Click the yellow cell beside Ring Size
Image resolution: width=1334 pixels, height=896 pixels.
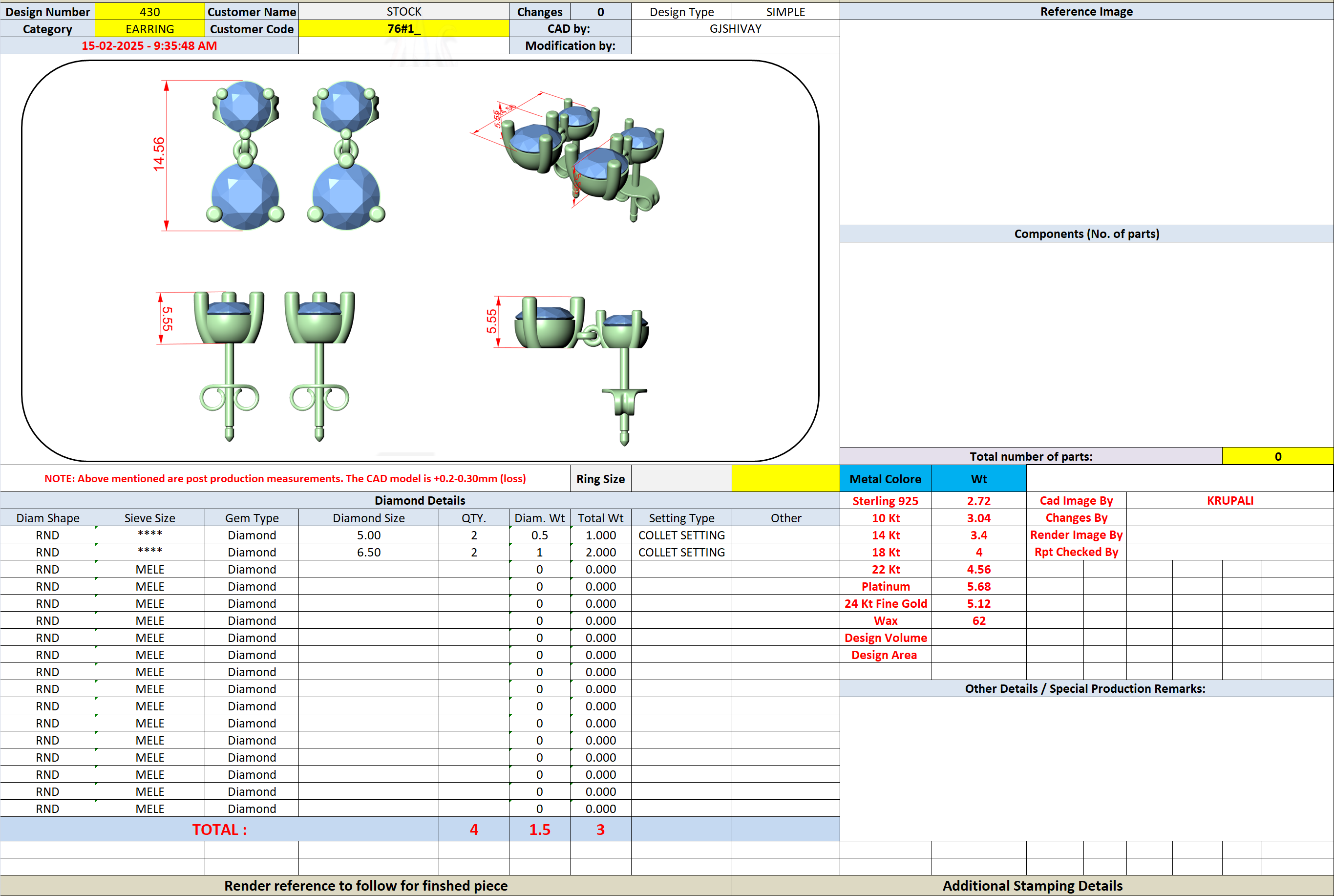785,479
